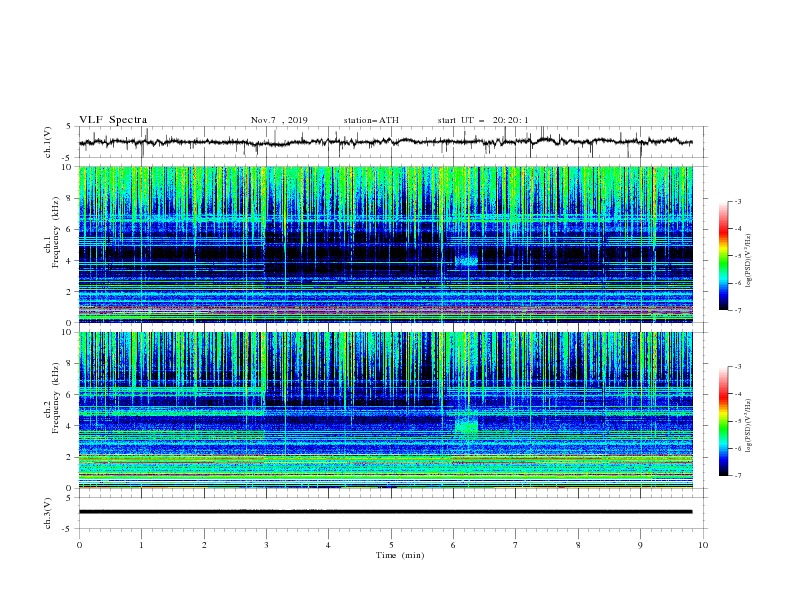
Task: Click the time axis tick label "9"
Action: tap(640, 545)
